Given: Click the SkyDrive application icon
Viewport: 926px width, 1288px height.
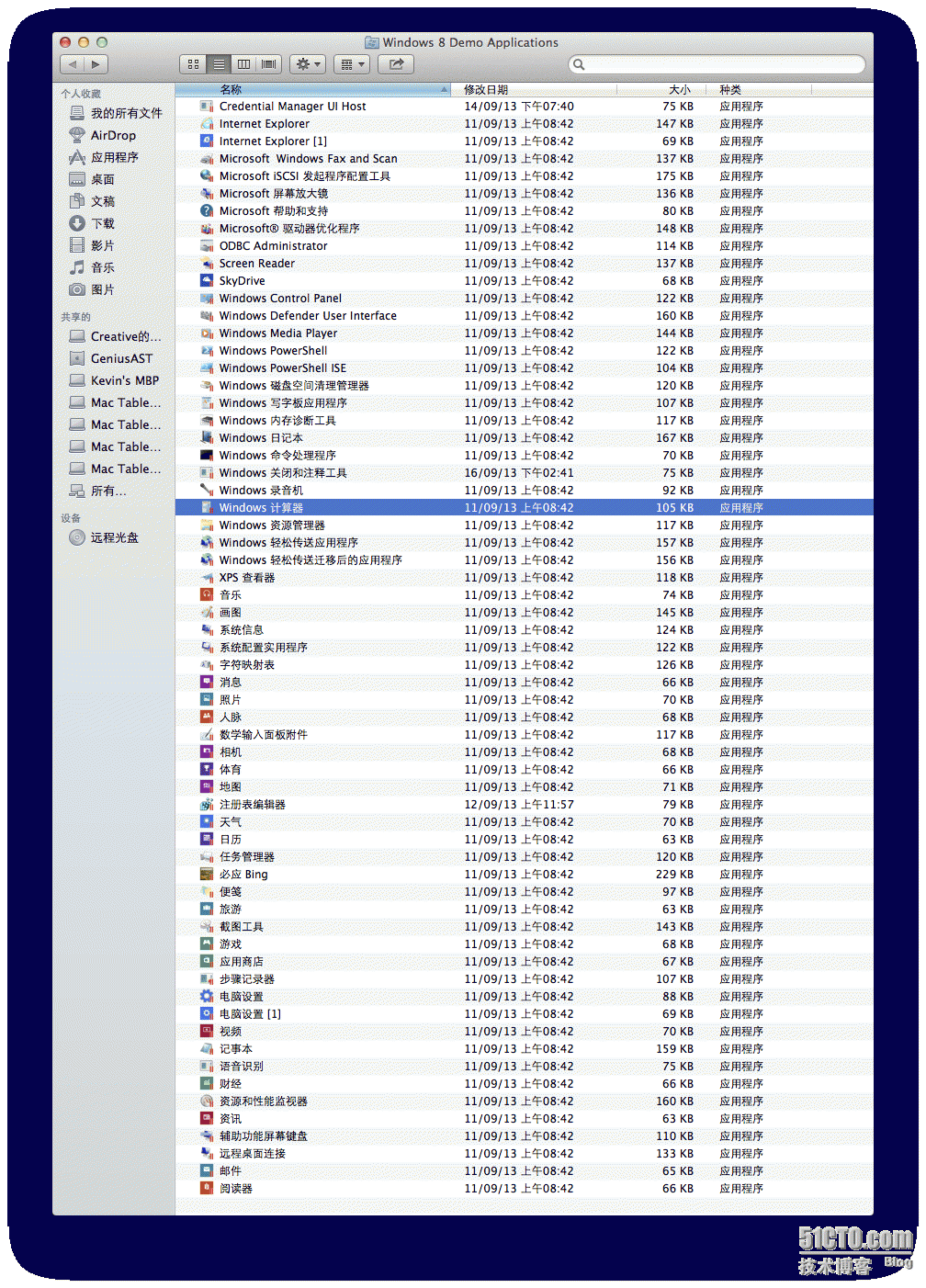Looking at the screenshot, I should 205,280.
